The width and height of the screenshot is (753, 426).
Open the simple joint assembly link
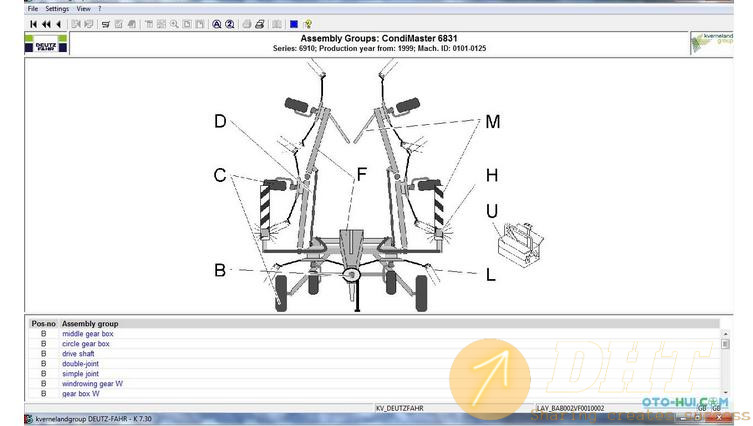click(80, 374)
